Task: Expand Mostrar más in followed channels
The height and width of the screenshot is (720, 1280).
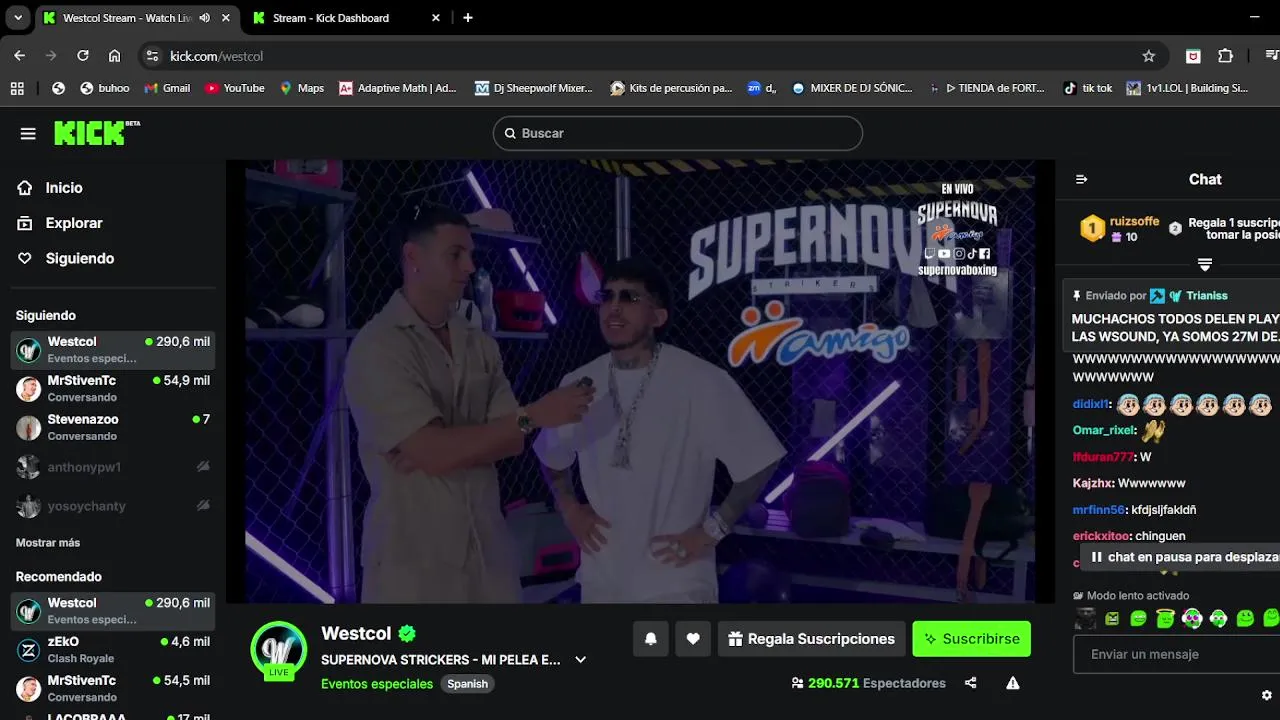Action: point(48,542)
